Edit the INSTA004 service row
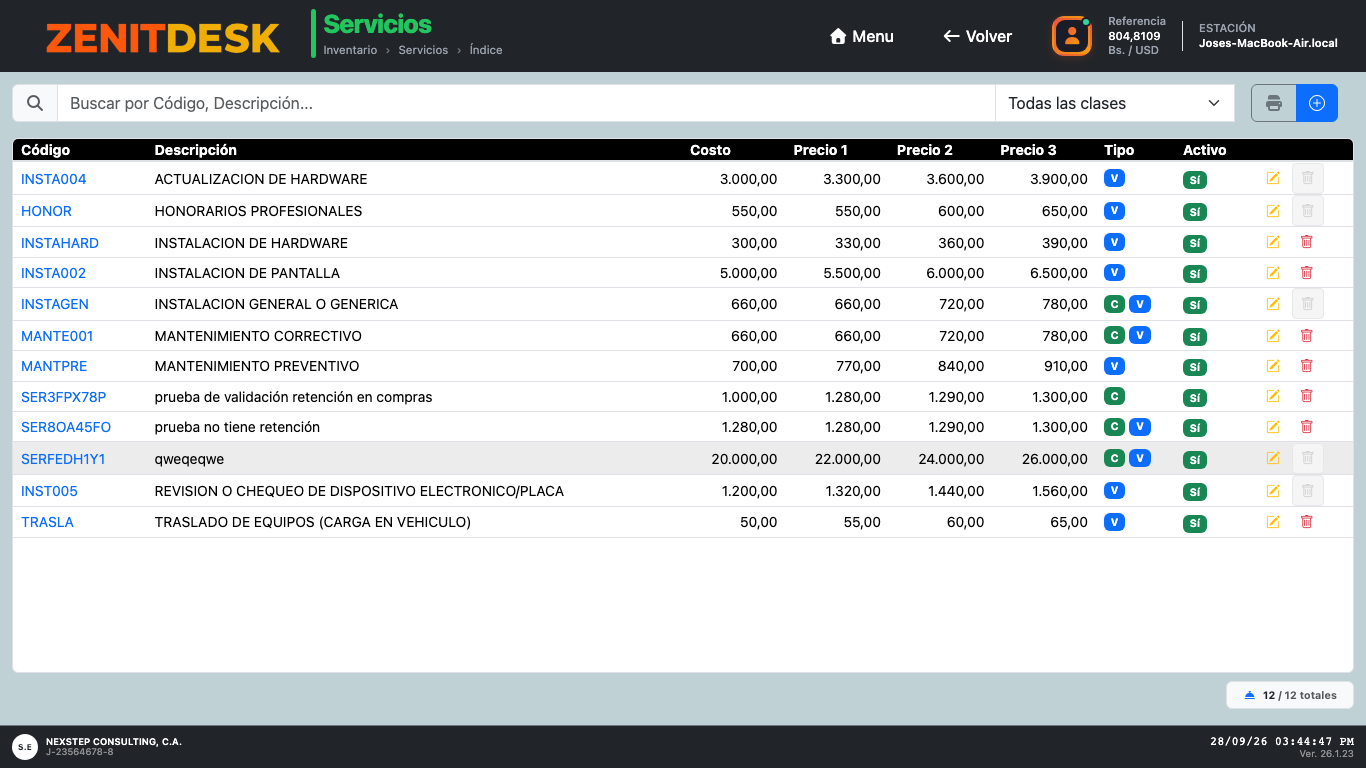Screen dimensions: 1366x768 (1273, 179)
